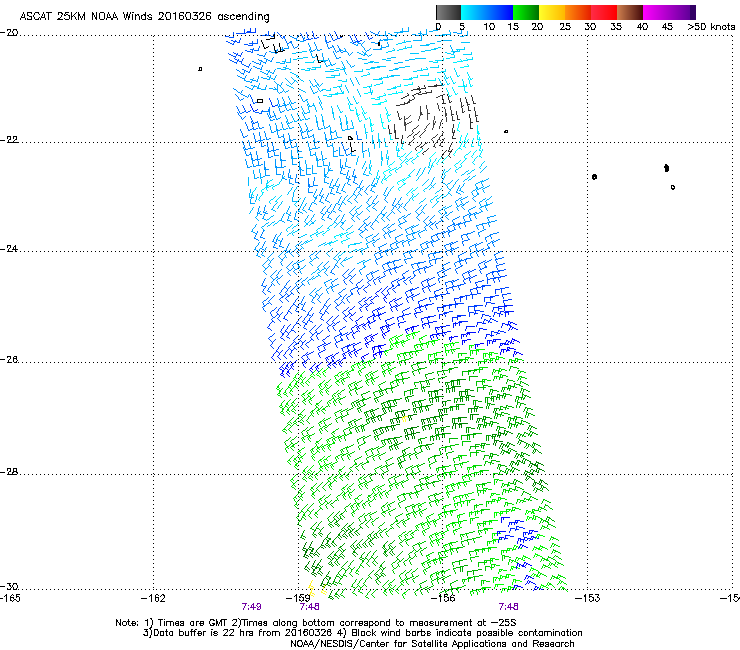Click the latitude label '-28'
The width and height of the screenshot is (740, 650).
[x=9, y=472]
